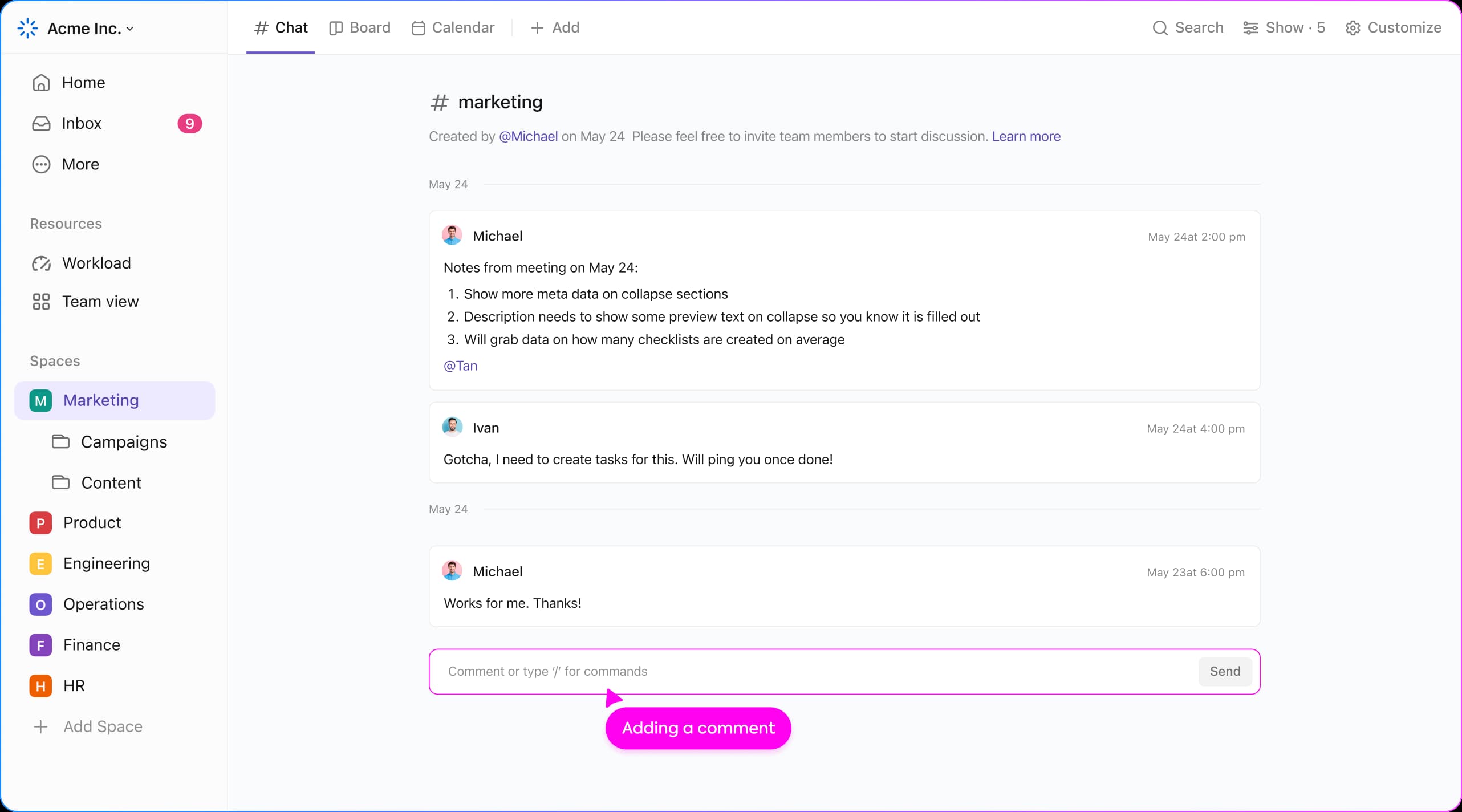Select the Marketing space

coord(101,400)
